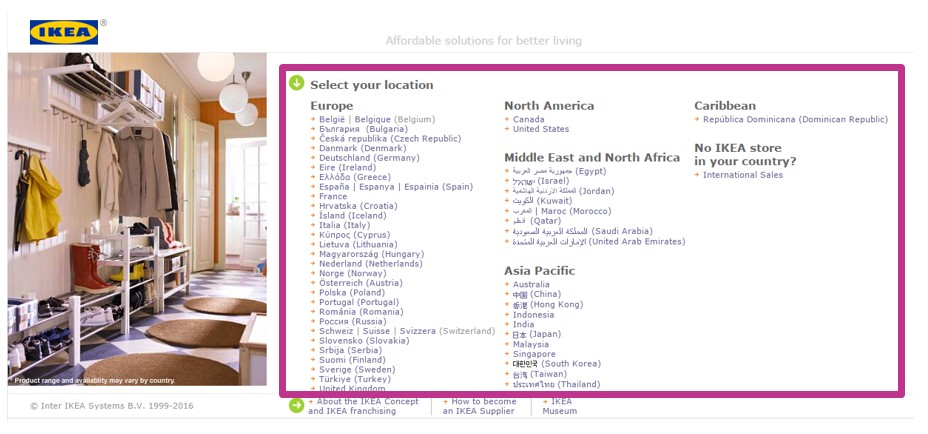Go to Suomi (Finland)
The height and width of the screenshot is (434, 928).
click(352, 359)
